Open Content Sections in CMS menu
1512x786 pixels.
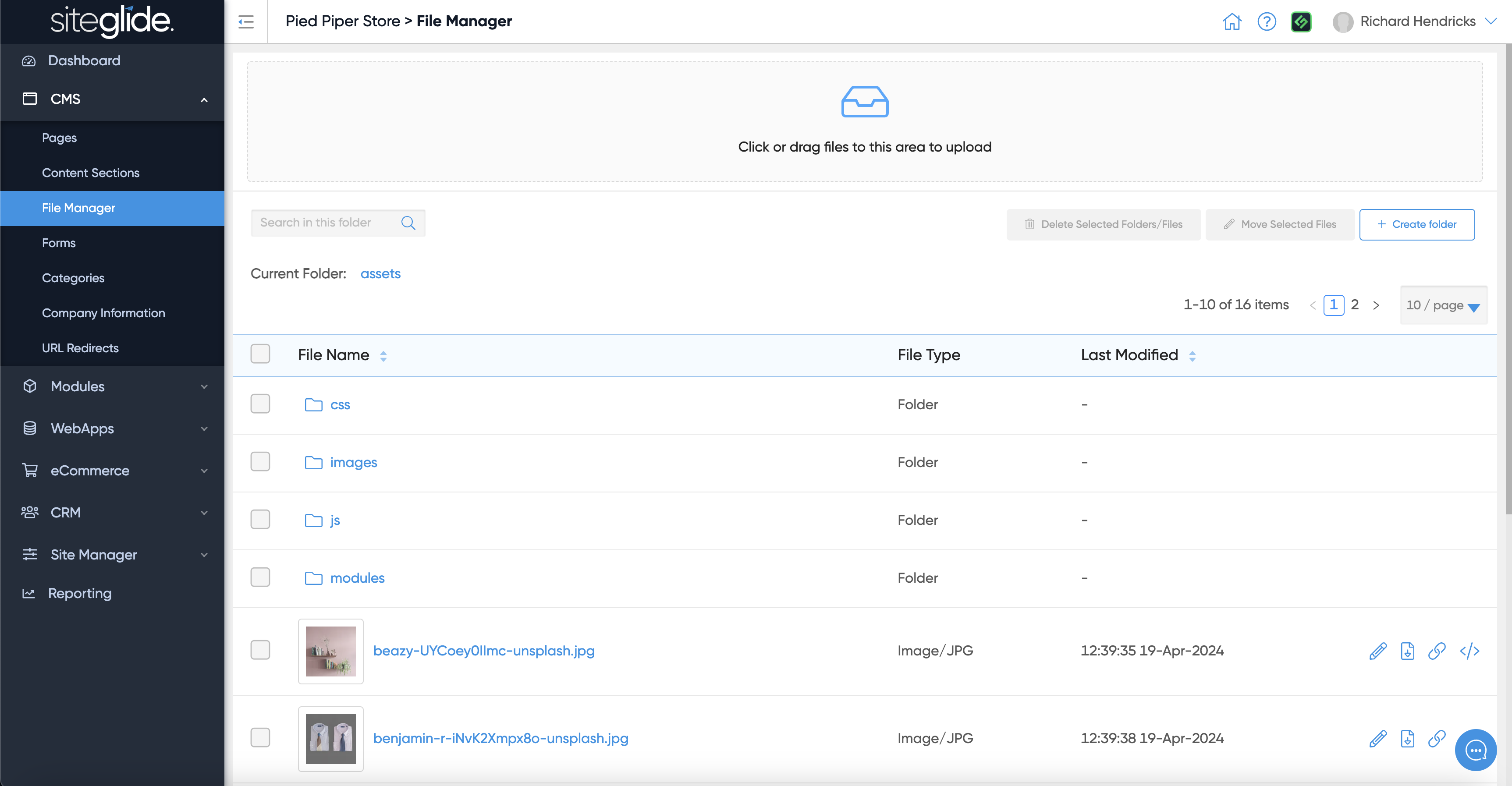pos(90,173)
